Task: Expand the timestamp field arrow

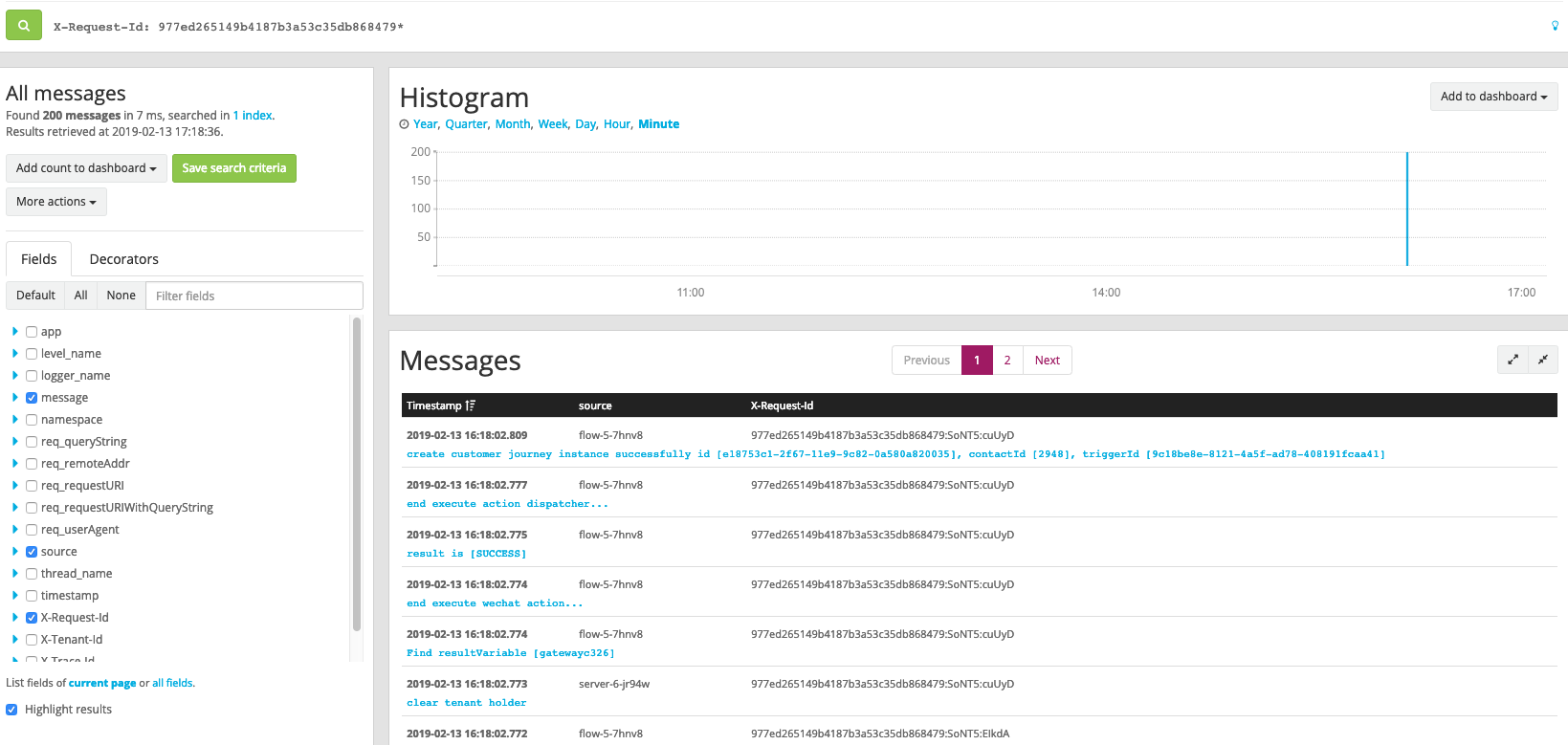Action: pyautogui.click(x=15, y=596)
